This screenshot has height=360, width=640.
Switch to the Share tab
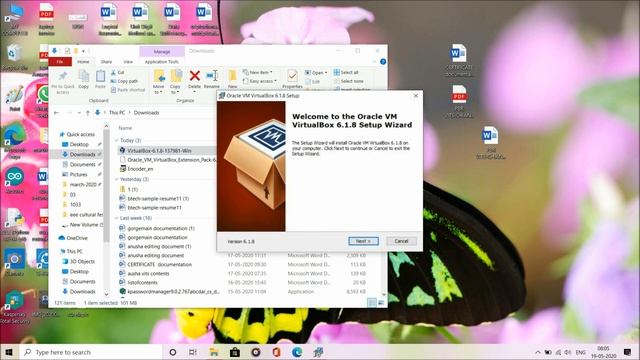pyautogui.click(x=107, y=62)
